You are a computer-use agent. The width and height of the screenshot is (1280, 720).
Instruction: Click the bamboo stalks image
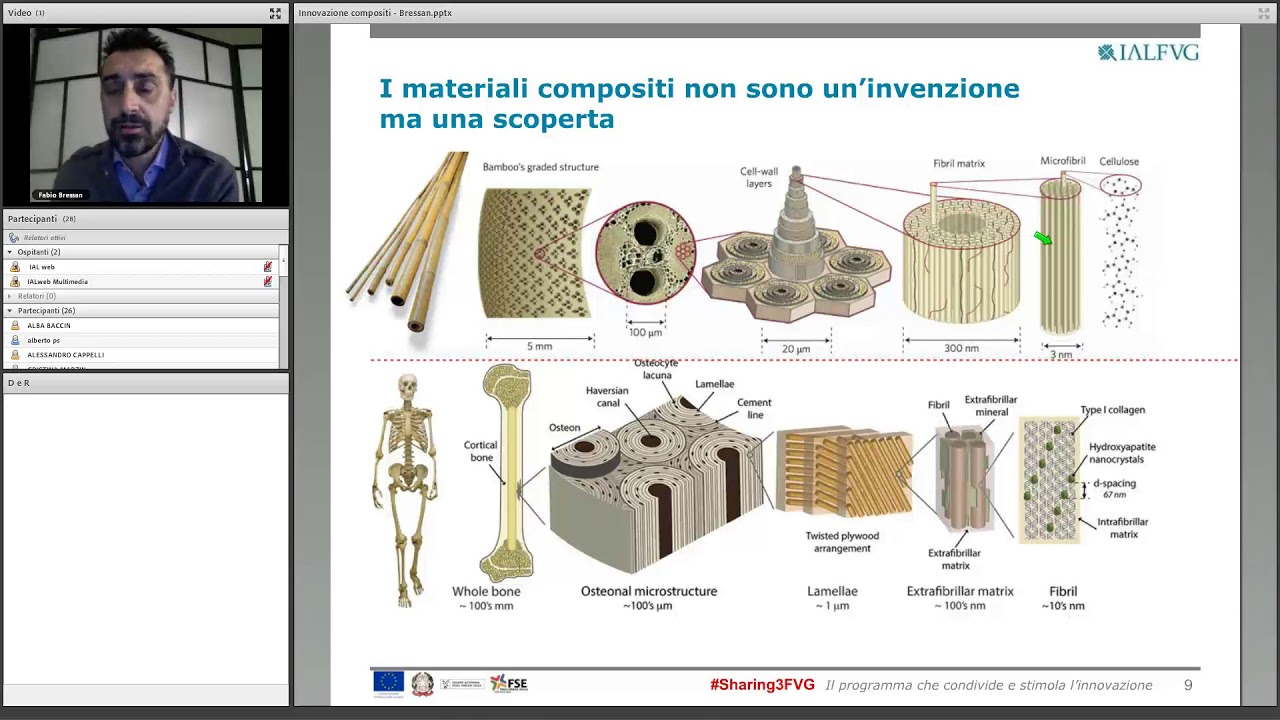[408, 242]
